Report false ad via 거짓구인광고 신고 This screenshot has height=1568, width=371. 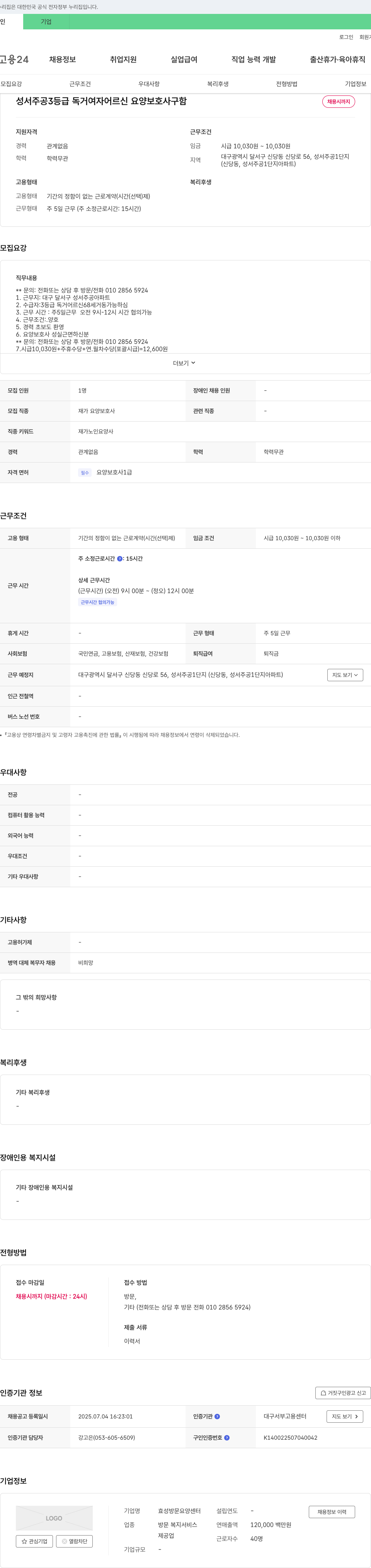point(343,1393)
